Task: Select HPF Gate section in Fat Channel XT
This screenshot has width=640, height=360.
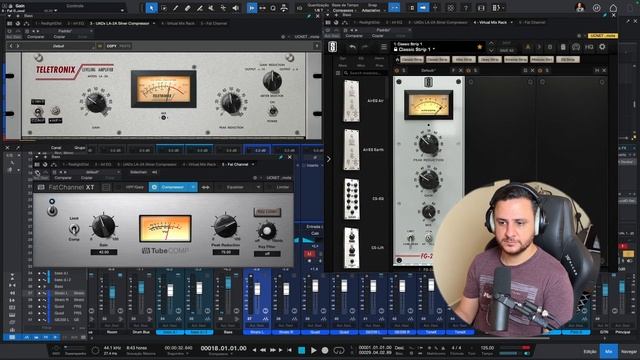Action: click(x=134, y=187)
